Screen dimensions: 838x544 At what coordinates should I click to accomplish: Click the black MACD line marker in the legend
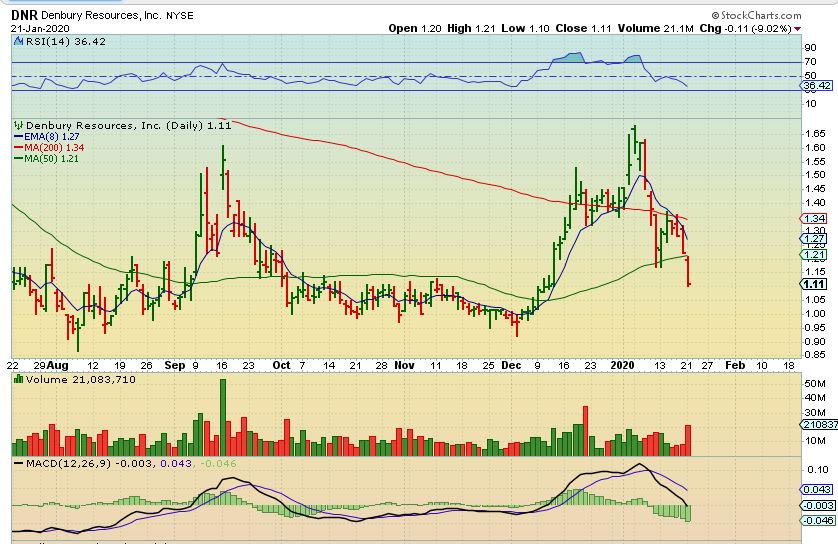click(x=19, y=463)
